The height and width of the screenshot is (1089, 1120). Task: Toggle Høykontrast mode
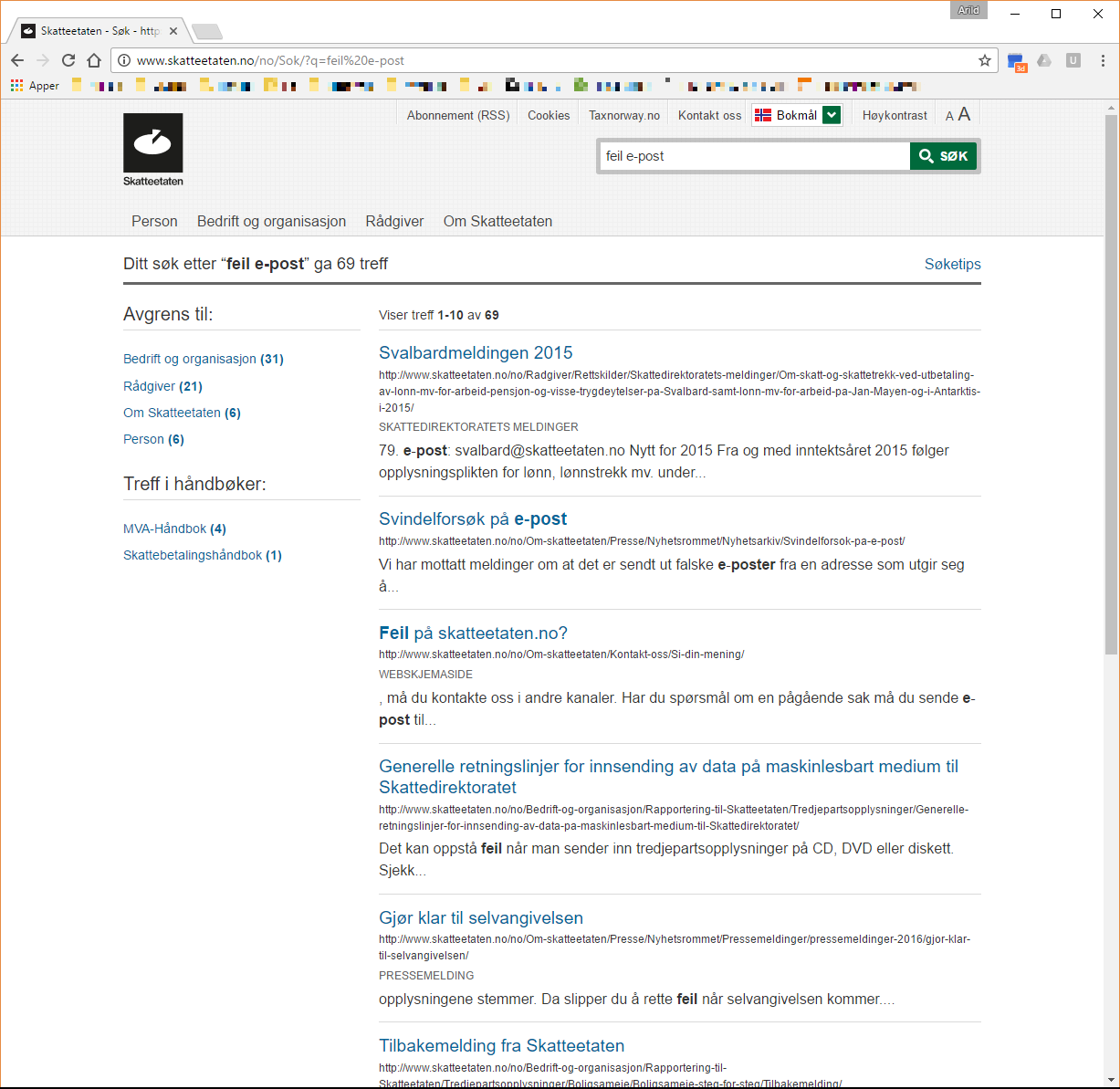(x=895, y=115)
